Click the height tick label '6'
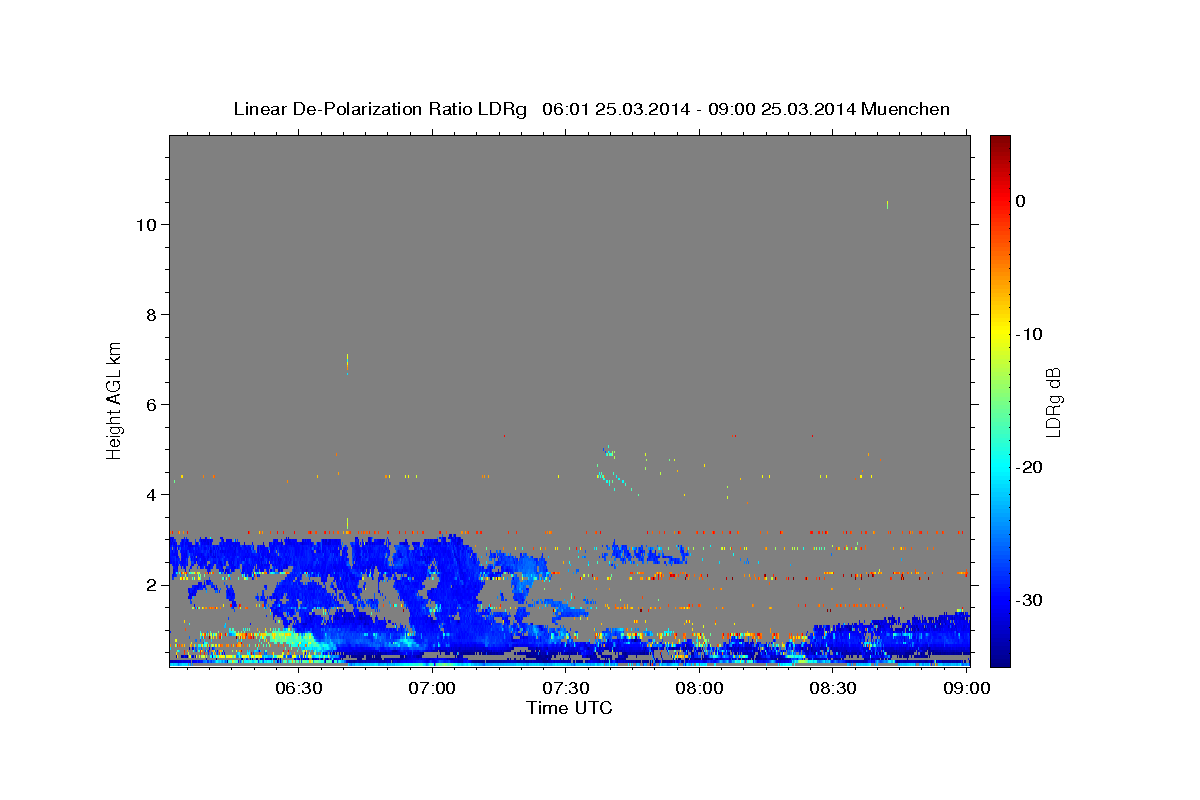This screenshot has height=800, width=1200. click(x=150, y=405)
